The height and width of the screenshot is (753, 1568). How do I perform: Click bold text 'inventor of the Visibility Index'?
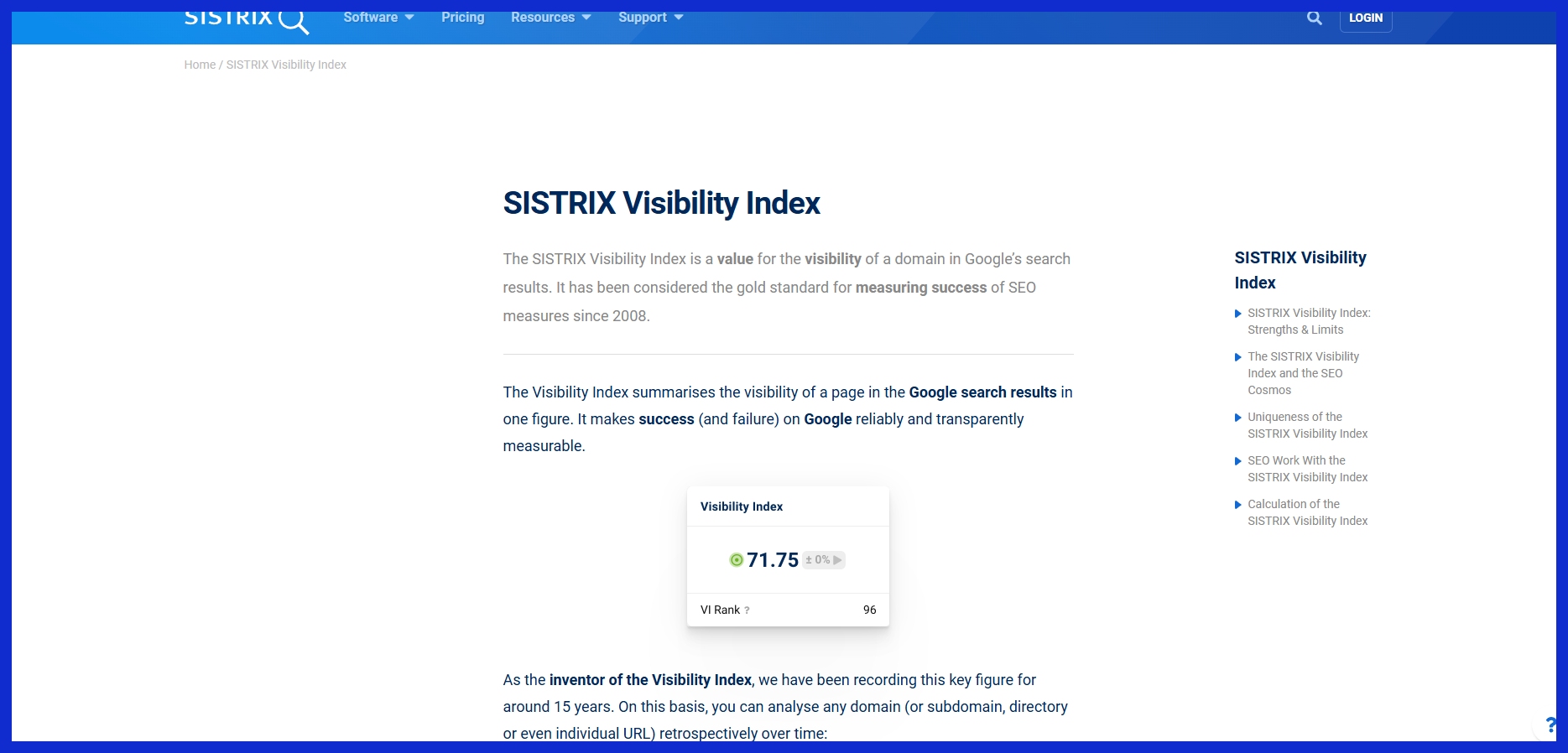point(650,680)
